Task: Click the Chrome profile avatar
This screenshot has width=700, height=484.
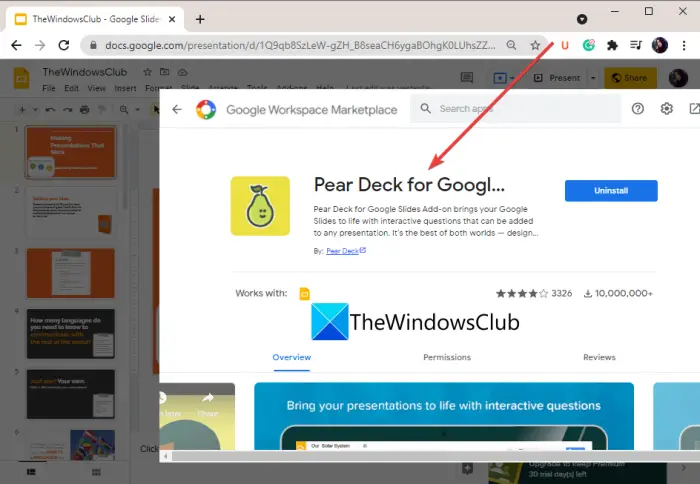Action: (660, 45)
